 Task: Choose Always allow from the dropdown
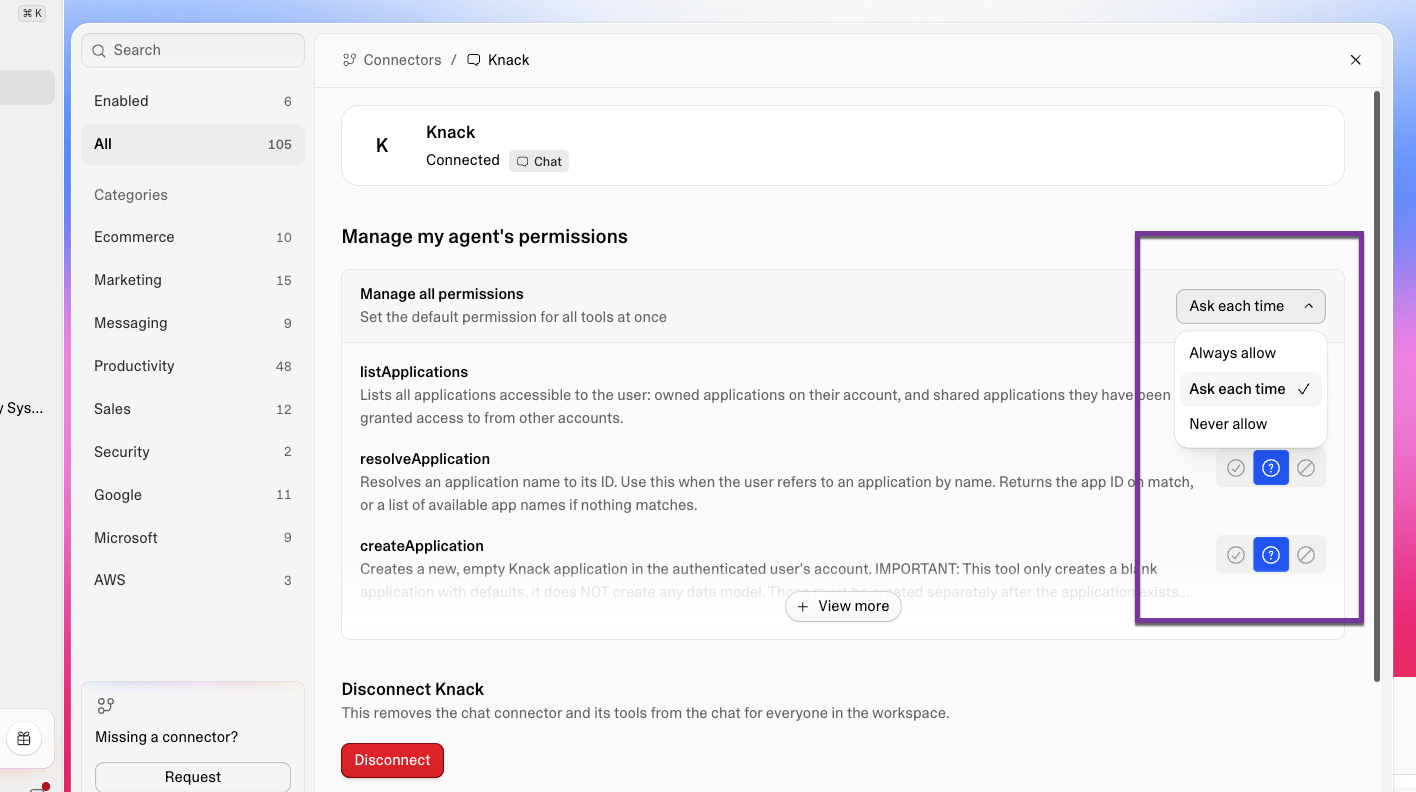tap(1251, 353)
